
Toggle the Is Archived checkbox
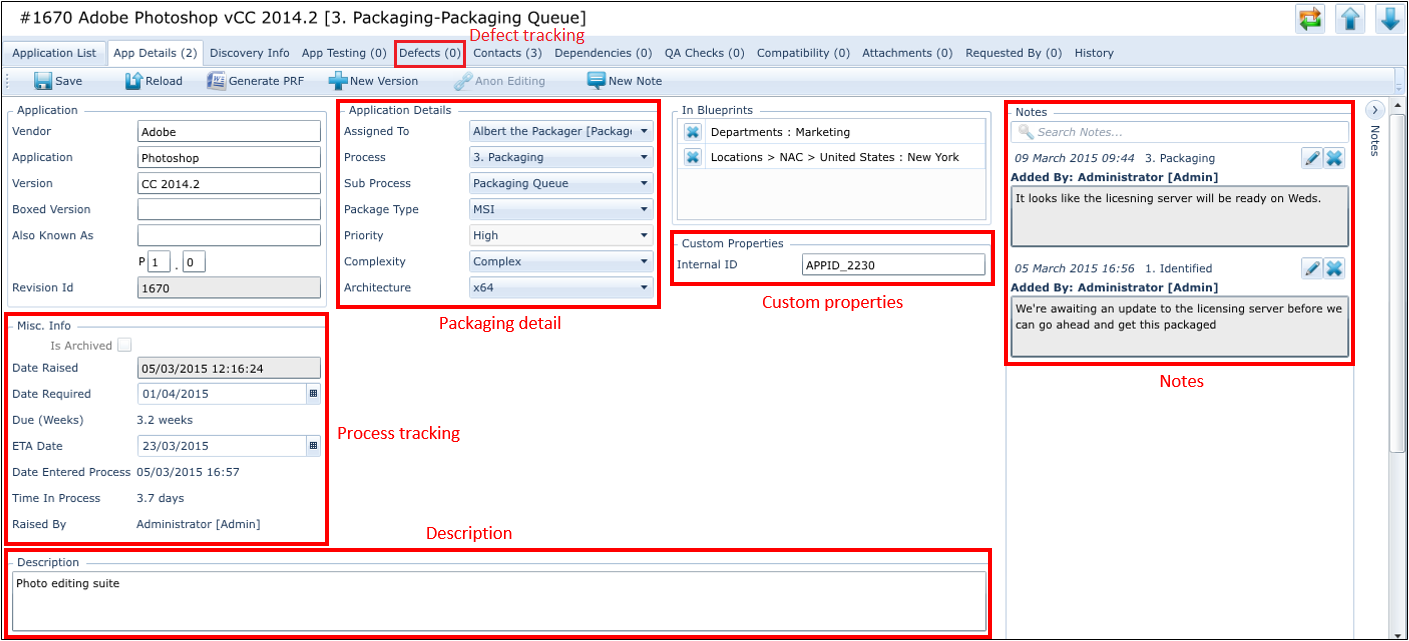[x=124, y=345]
